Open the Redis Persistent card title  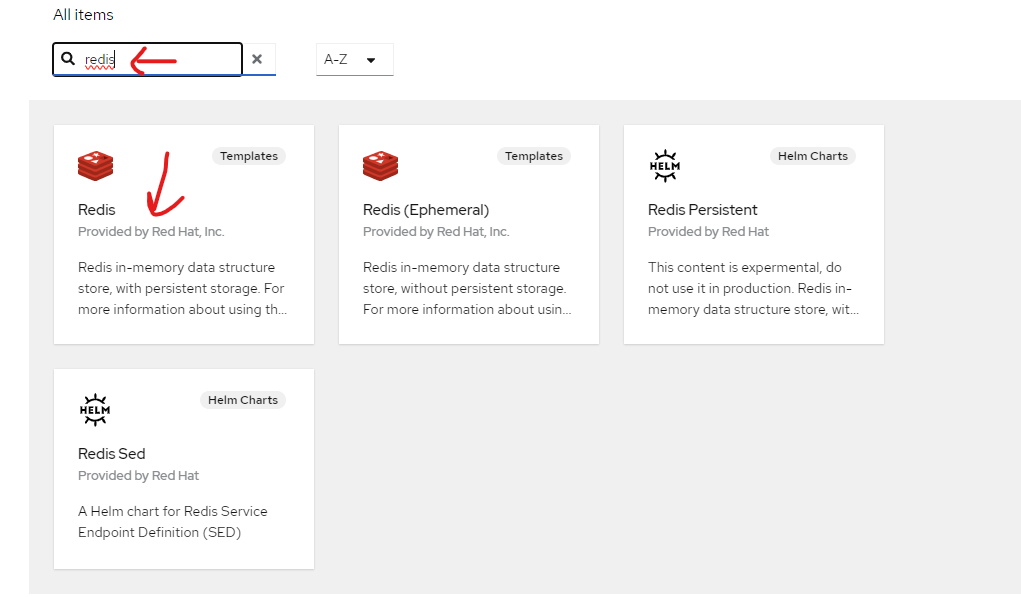click(703, 210)
